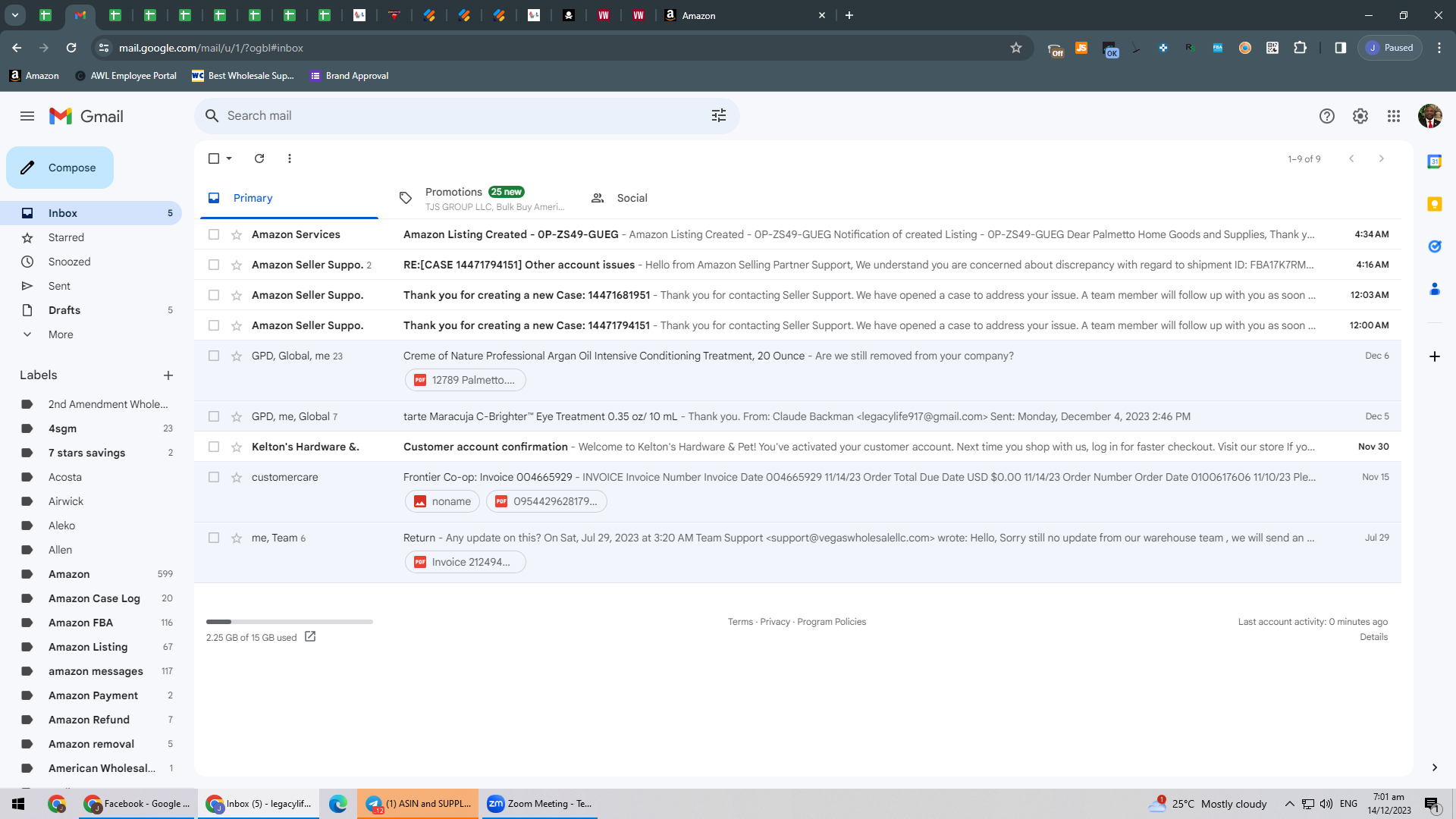Open the Invoice 212494 PDF attachment
The height and width of the screenshot is (819, 1456).
pos(465,562)
